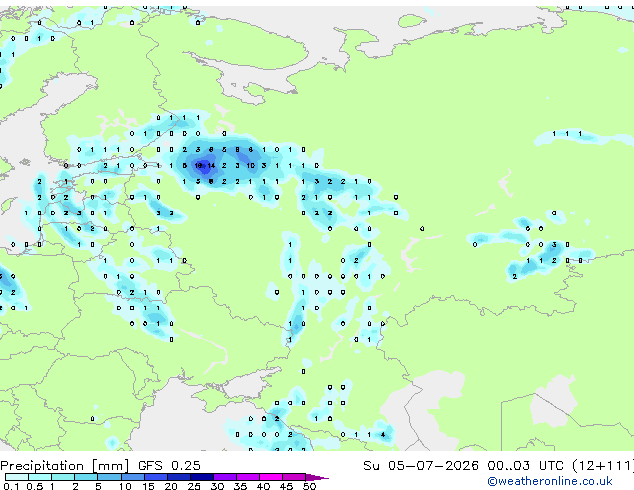Pick the 20 to 25 mm legend swatch
This screenshot has width=634, height=490.
click(179, 477)
